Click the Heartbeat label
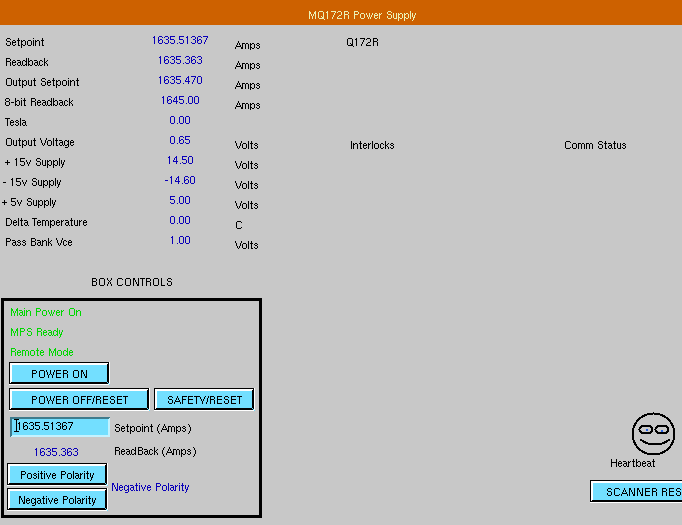Image resolution: width=682 pixels, height=525 pixels. click(x=632, y=463)
